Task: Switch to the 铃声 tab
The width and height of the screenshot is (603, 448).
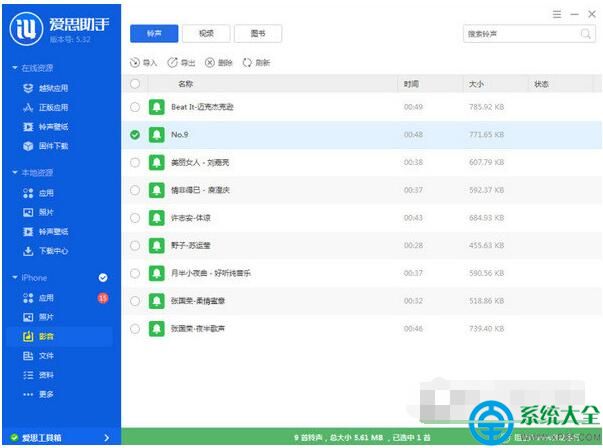Action: click(x=154, y=33)
